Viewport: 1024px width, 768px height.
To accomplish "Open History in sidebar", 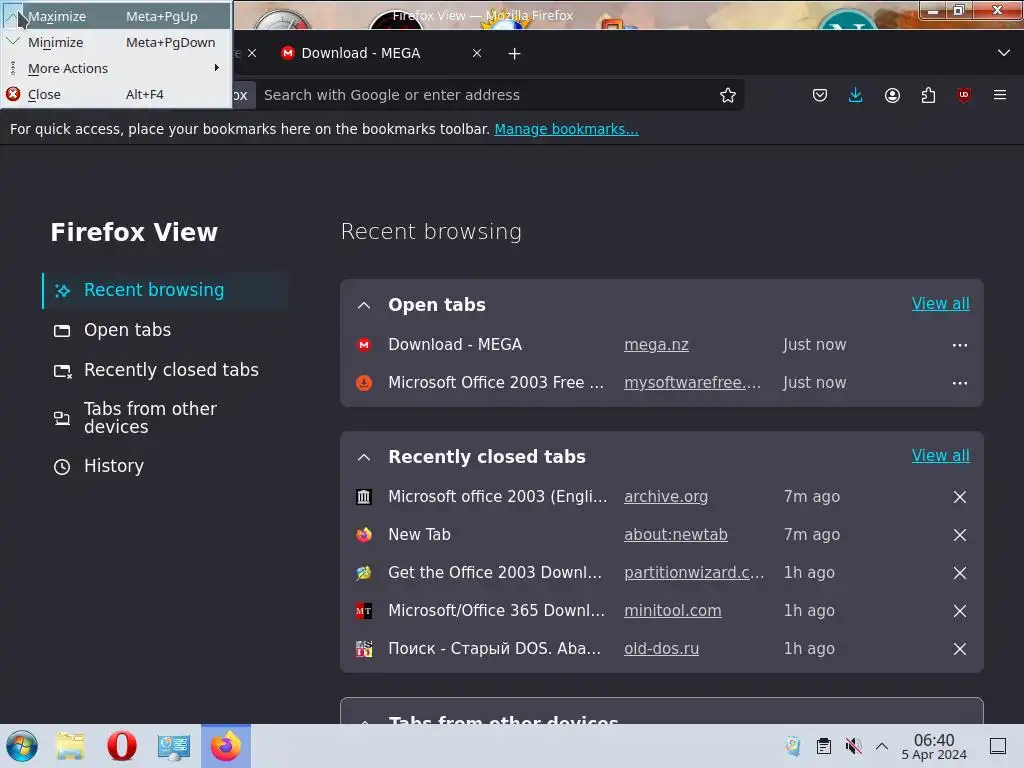I will (165, 466).
